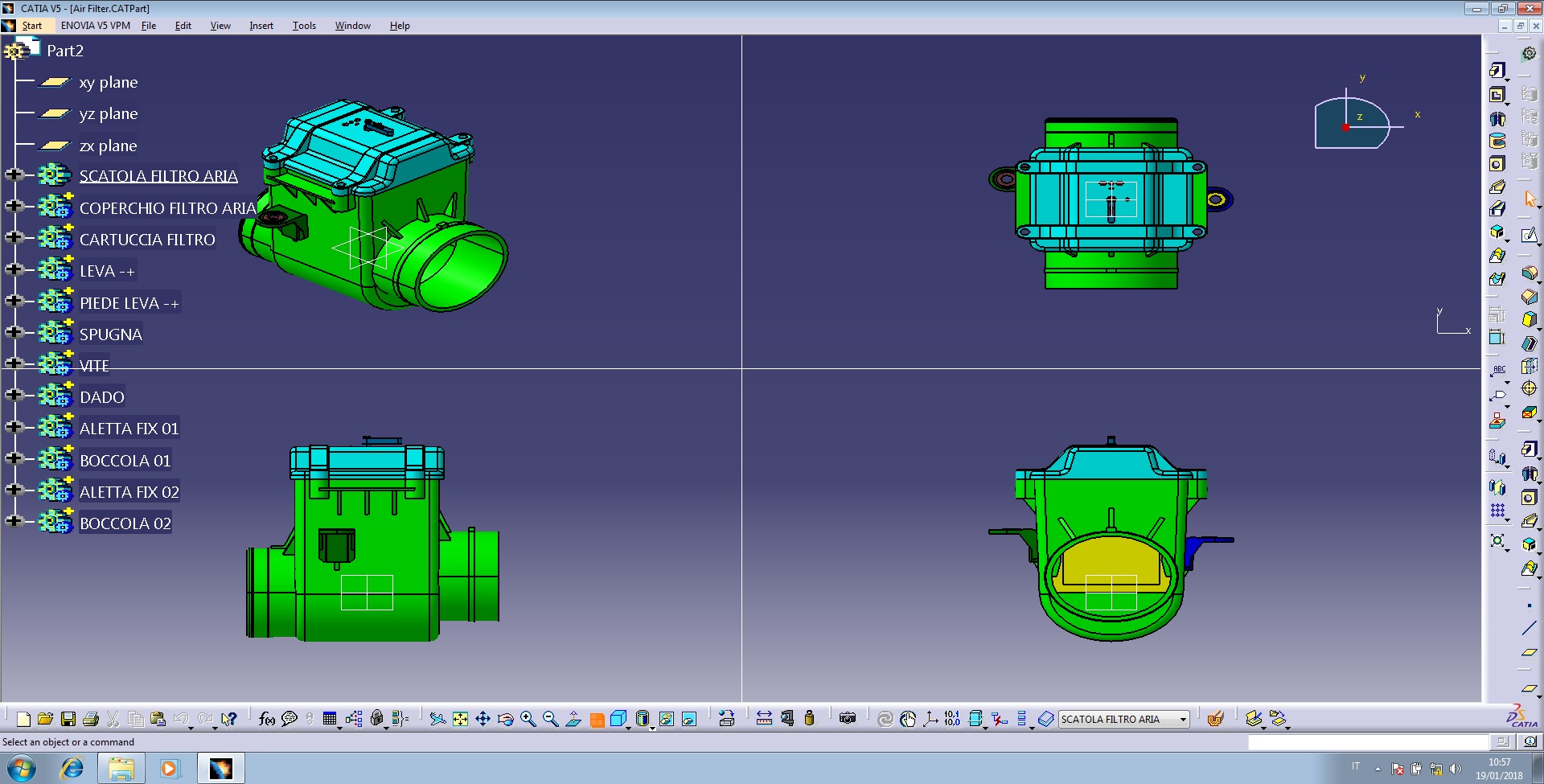Click the Edge Fillet tool
The image size is (1544, 784).
[x=1529, y=273]
